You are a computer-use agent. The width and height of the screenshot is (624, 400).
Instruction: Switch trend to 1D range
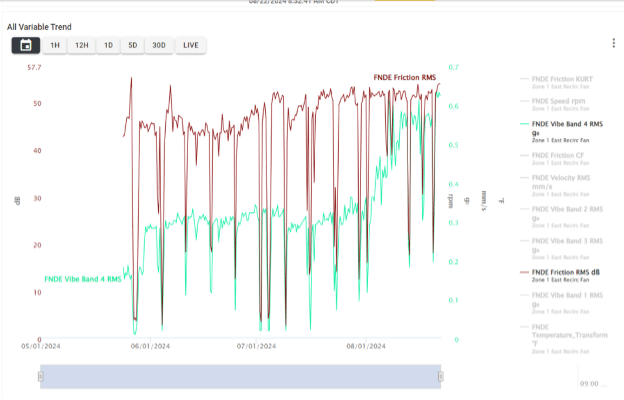[108, 45]
